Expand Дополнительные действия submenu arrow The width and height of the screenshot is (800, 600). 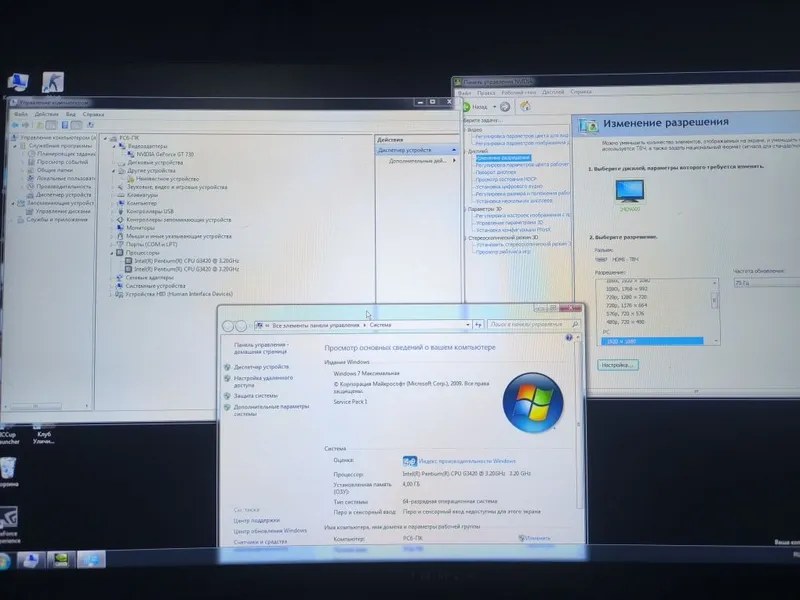tap(454, 161)
